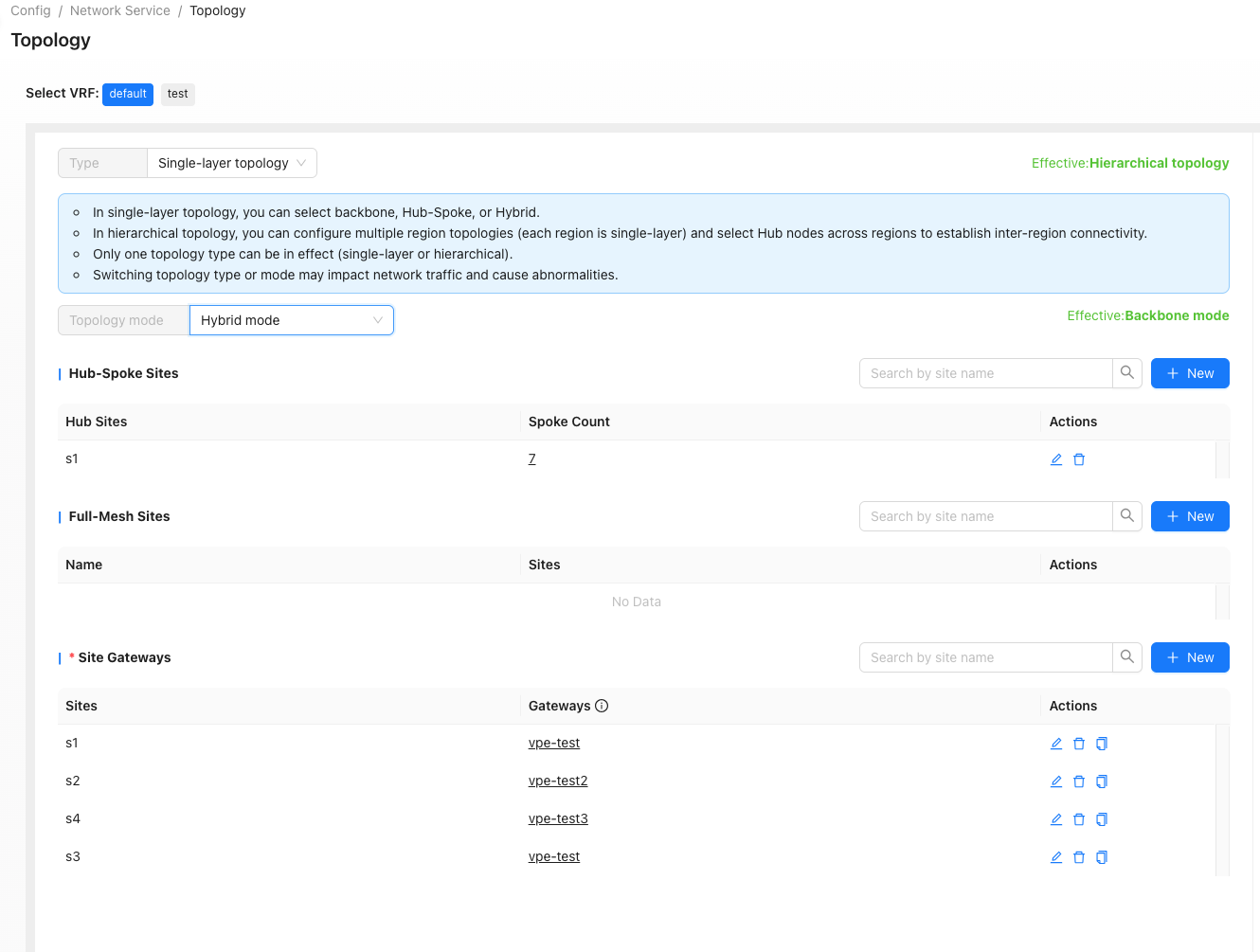This screenshot has width=1260, height=952.
Task: Focus Site Gateways search field
Action: point(985,657)
